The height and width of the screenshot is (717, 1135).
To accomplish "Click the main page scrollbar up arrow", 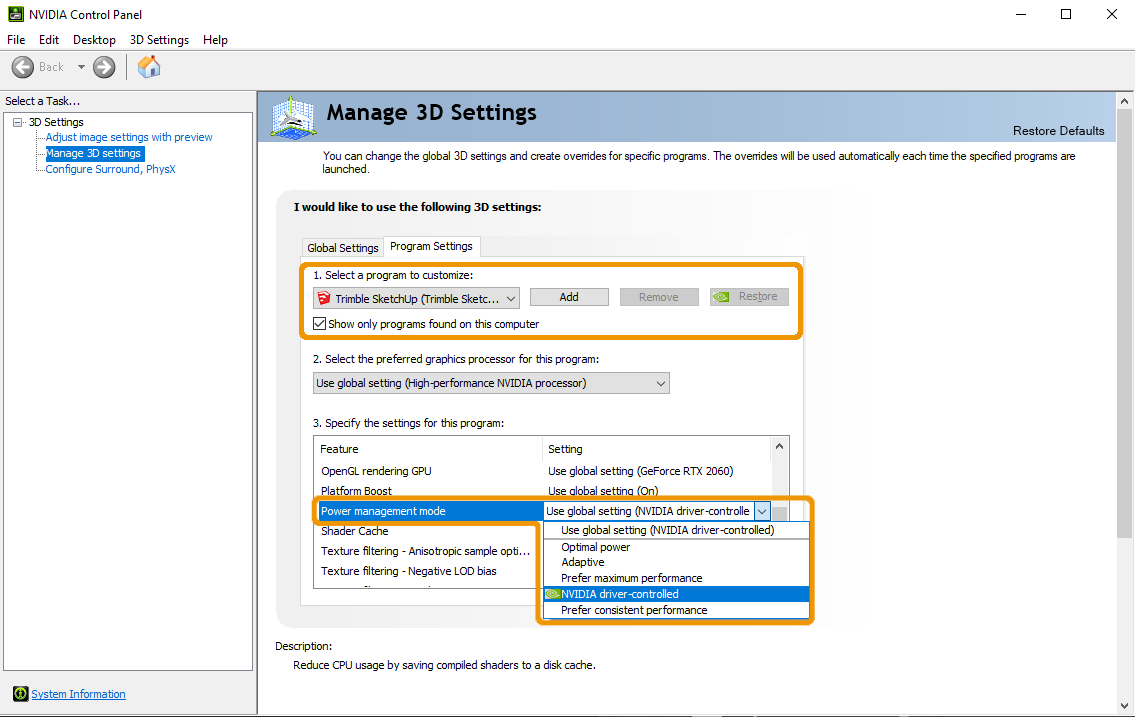I will [1124, 101].
